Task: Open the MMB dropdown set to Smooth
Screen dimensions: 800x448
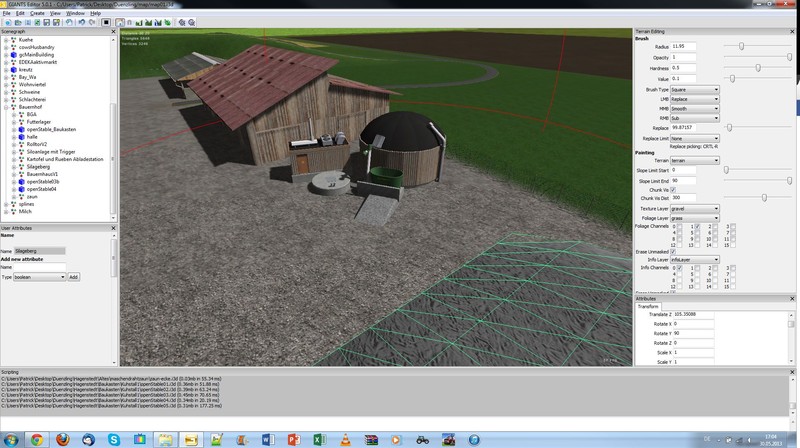Action: pyautogui.click(x=694, y=109)
